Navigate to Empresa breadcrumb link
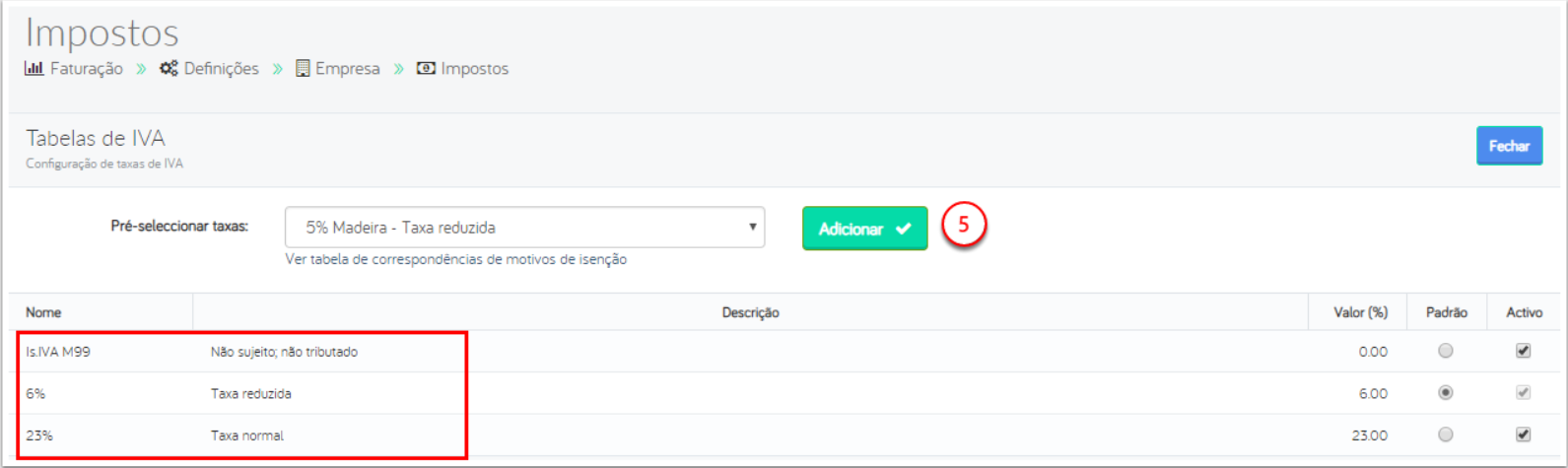This screenshot has width=1568, height=468. point(348,68)
